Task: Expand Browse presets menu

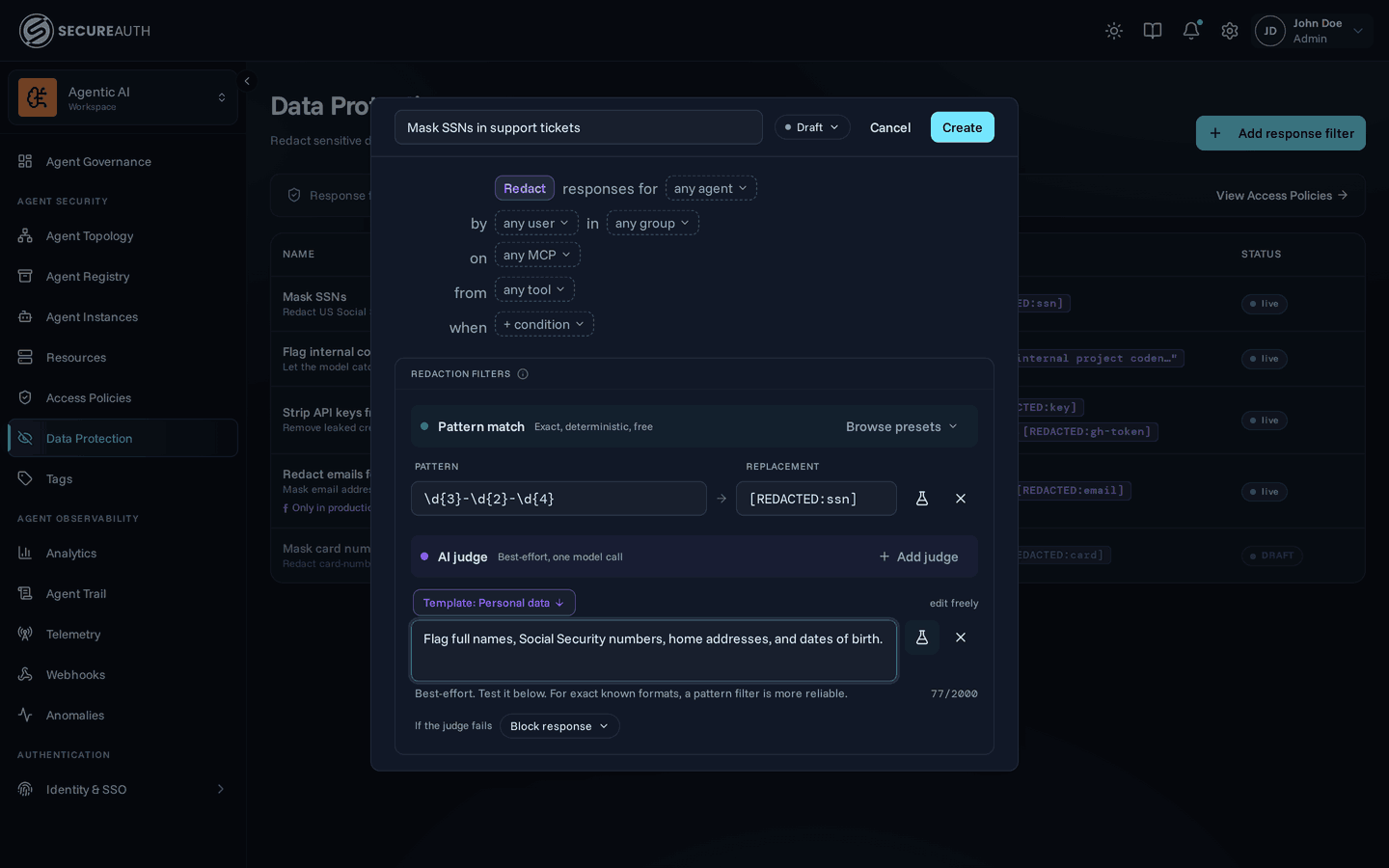Action: (x=902, y=426)
